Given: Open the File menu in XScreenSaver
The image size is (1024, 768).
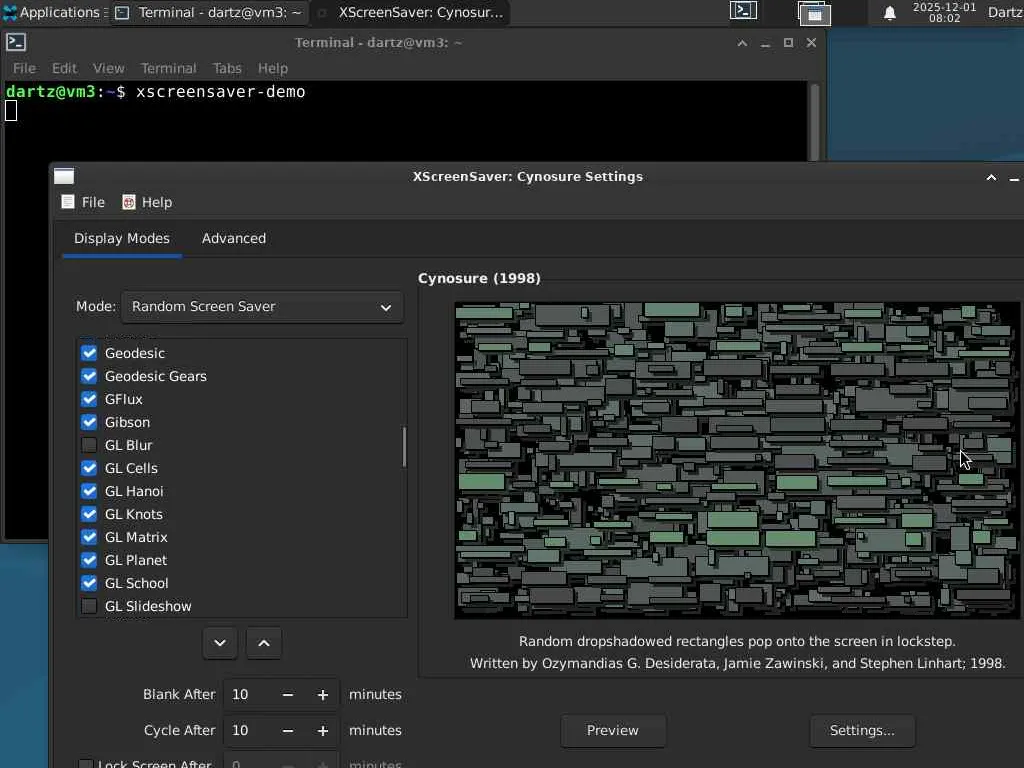Looking at the screenshot, I should 83,202.
